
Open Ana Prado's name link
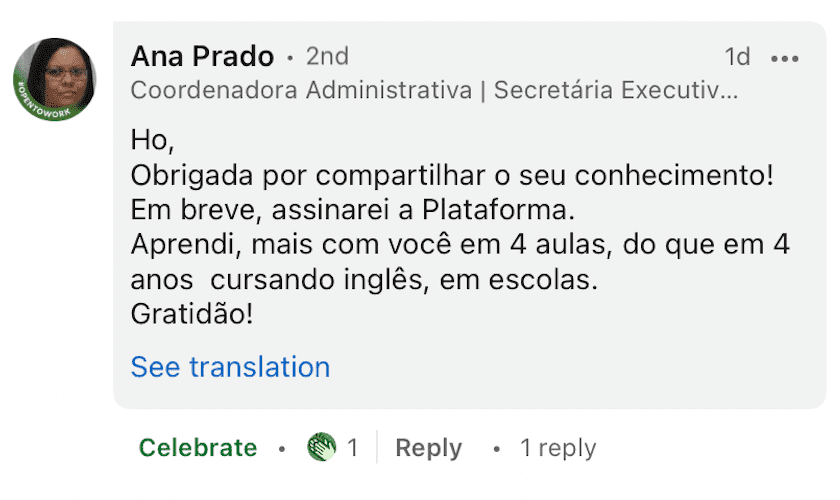point(202,56)
